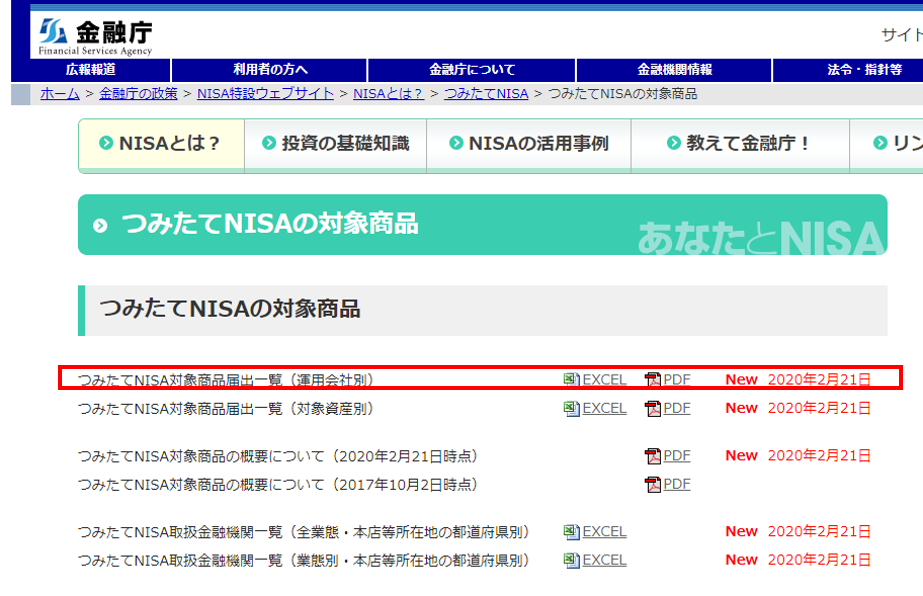Viewport: 923px width, 596px height.
Task: Click PDF icon for 2020年2月21日時点 概要
Action: [653, 456]
